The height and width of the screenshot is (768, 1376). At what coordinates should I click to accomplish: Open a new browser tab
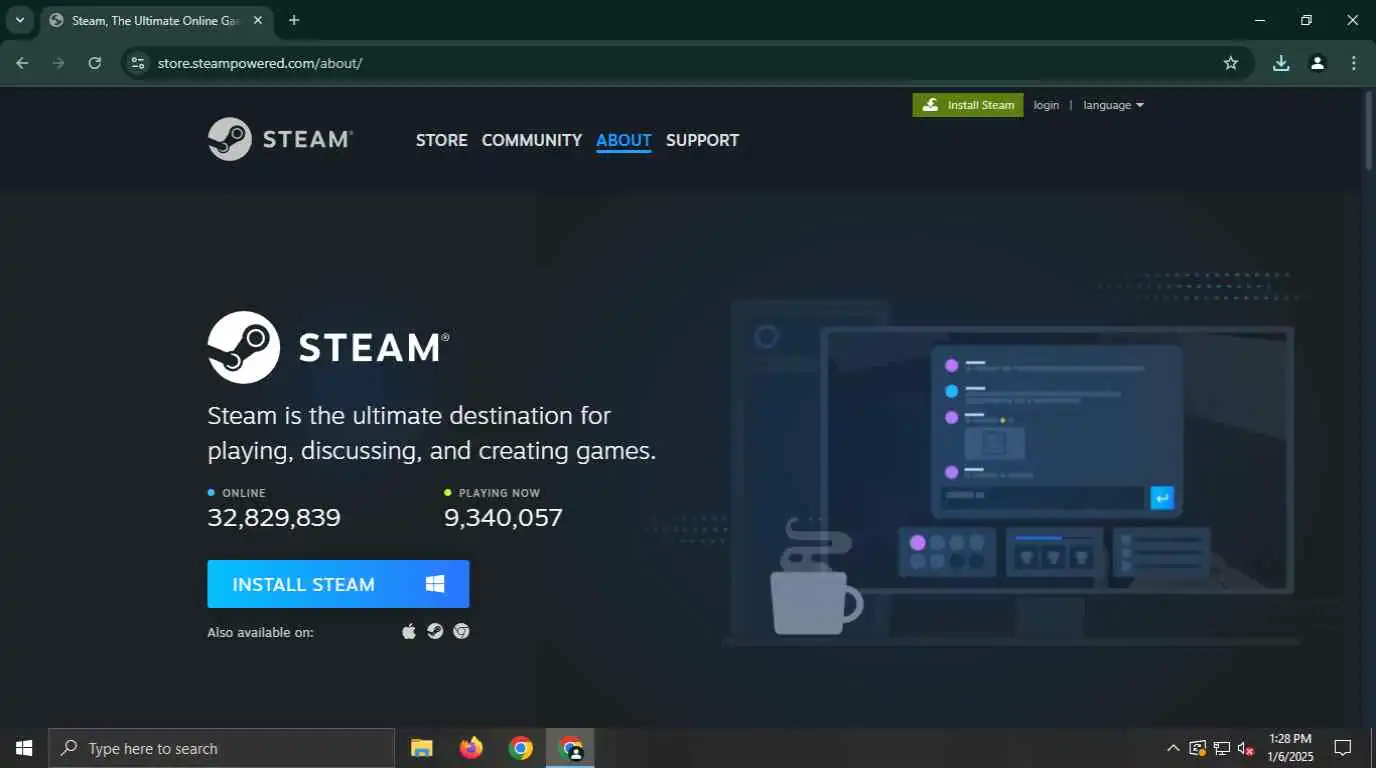pos(294,20)
